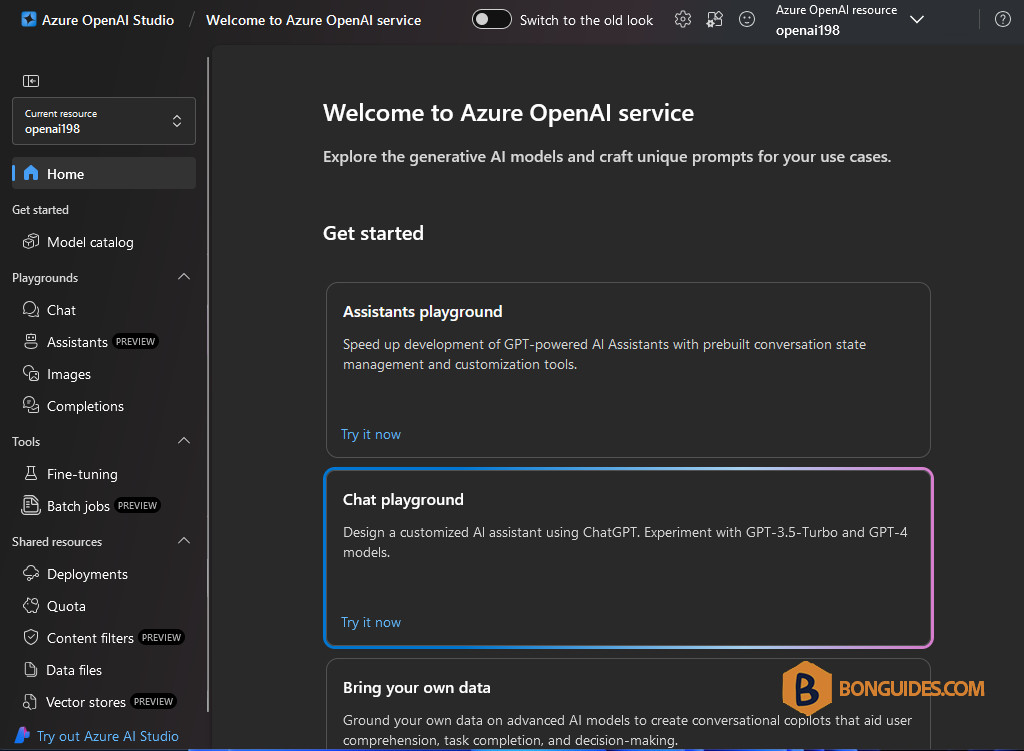Click the Azure OpenAI Studio logo icon

(x=28, y=20)
